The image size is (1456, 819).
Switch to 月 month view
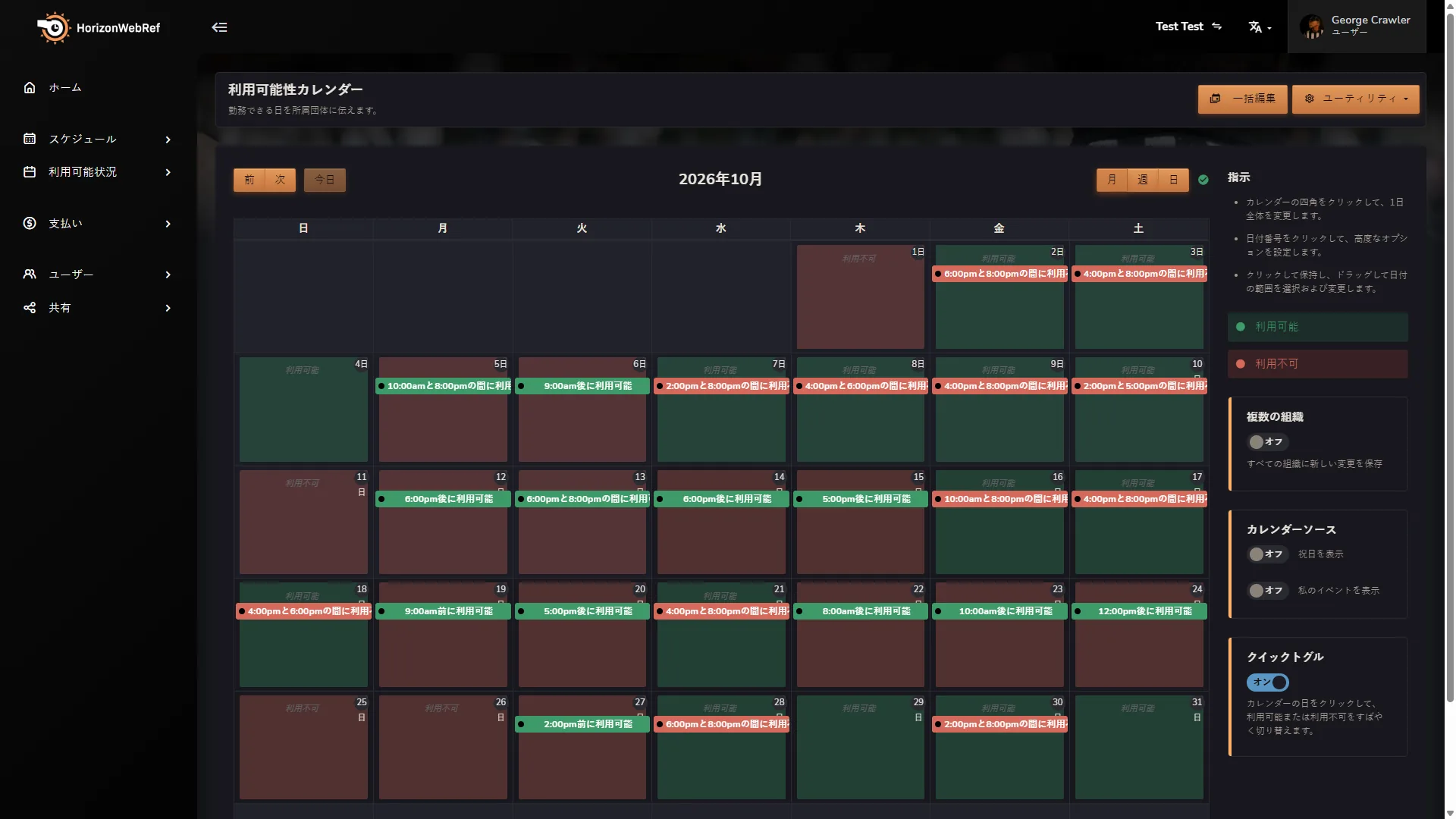[x=1112, y=180]
